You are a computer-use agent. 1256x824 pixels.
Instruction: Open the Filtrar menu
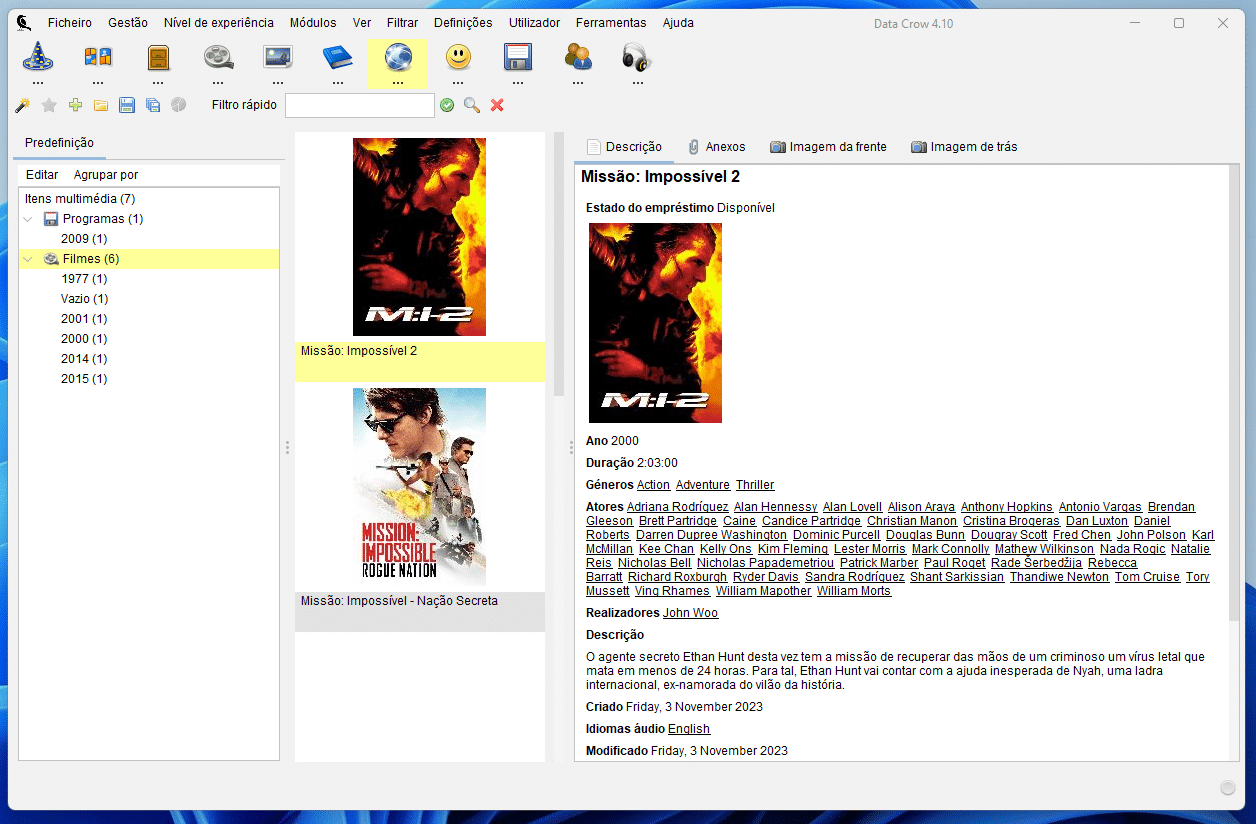[403, 23]
